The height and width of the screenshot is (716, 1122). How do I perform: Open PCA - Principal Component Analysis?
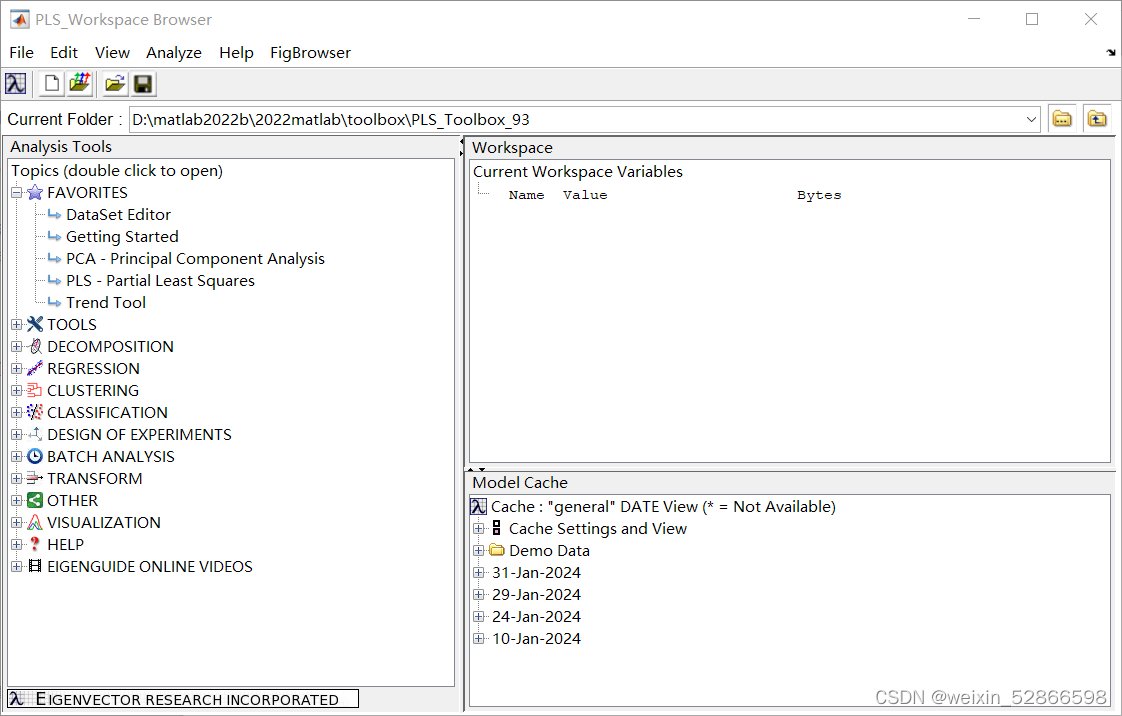point(196,258)
